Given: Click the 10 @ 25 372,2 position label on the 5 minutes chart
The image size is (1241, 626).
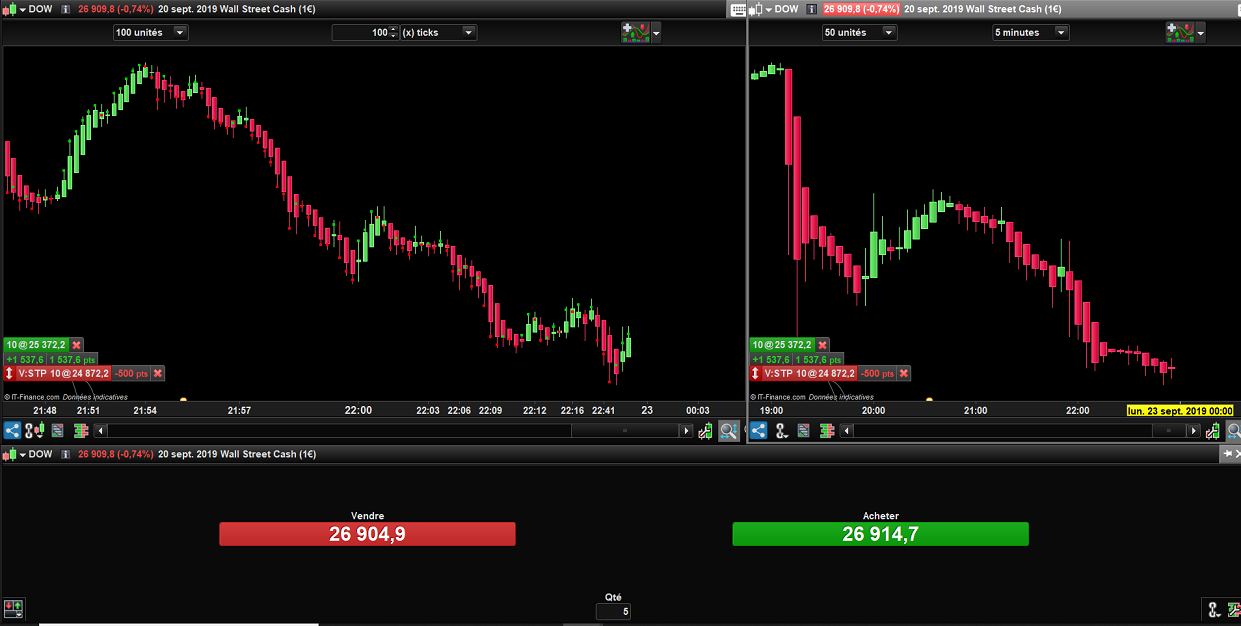Looking at the screenshot, I should pyautogui.click(x=783, y=344).
